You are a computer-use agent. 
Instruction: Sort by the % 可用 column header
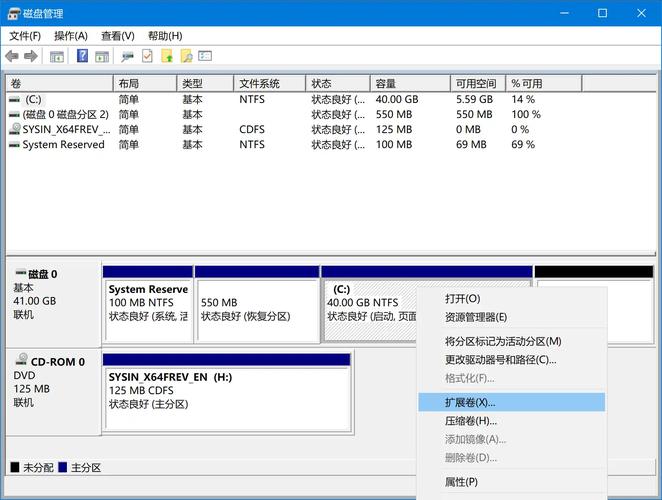544,84
